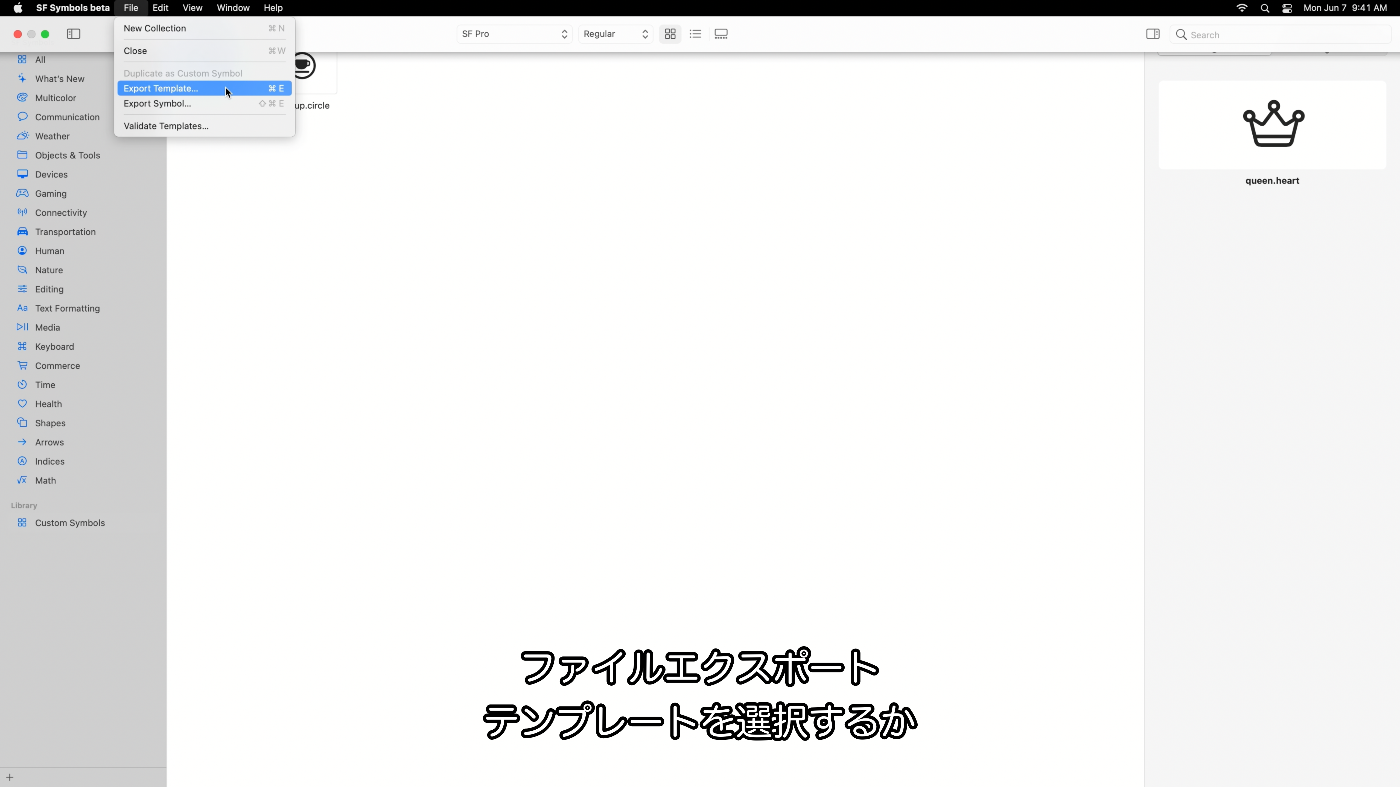Click the Search field
The image size is (1400, 787).
coord(1280,34)
